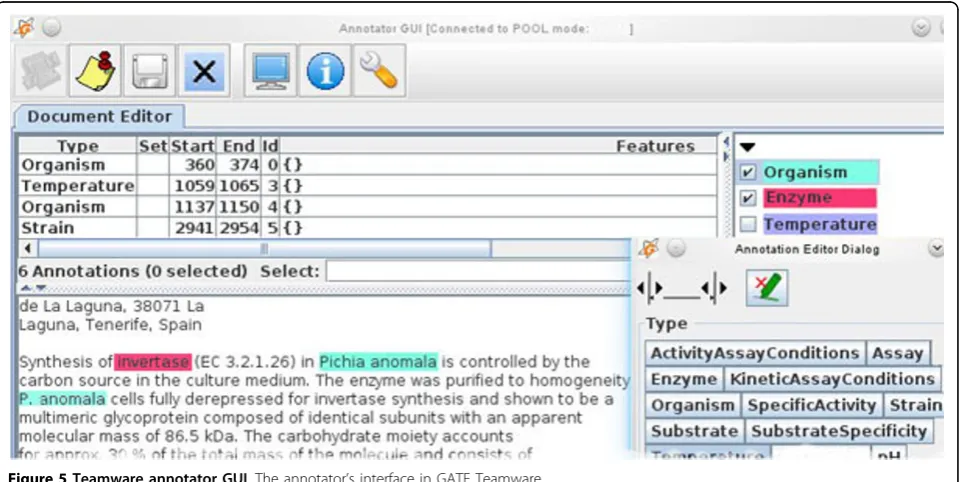Click the '6 Annotations (0 selected)' label
Viewport: 965px width, 482px height.
pyautogui.click(x=132, y=271)
